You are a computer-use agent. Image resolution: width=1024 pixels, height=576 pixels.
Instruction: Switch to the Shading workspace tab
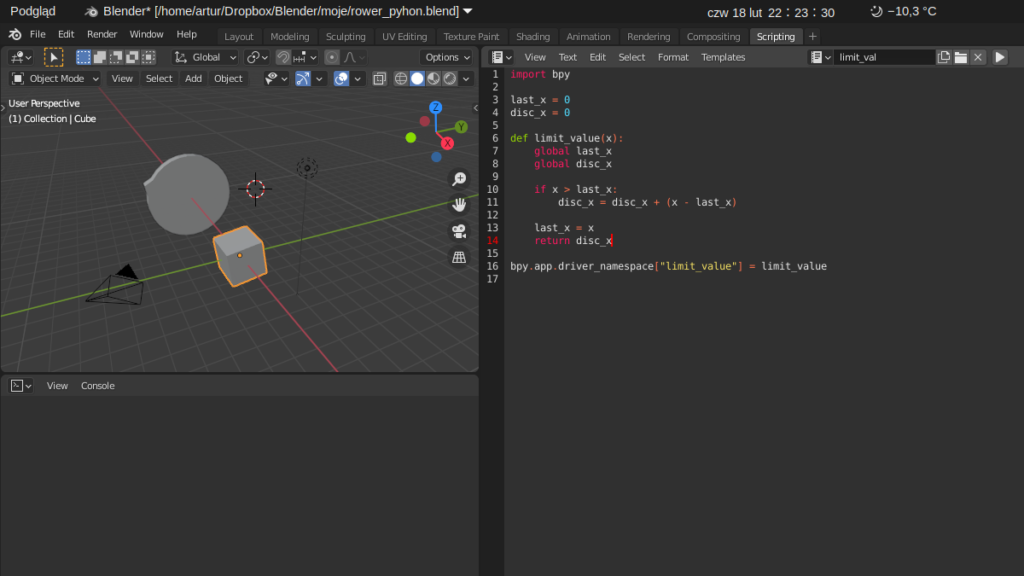(533, 37)
